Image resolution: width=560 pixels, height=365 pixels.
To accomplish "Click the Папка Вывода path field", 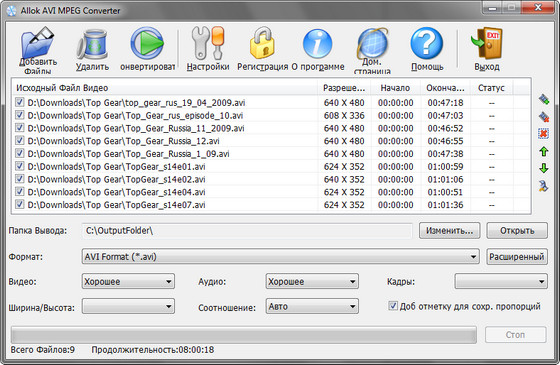I will pyautogui.click(x=247, y=231).
